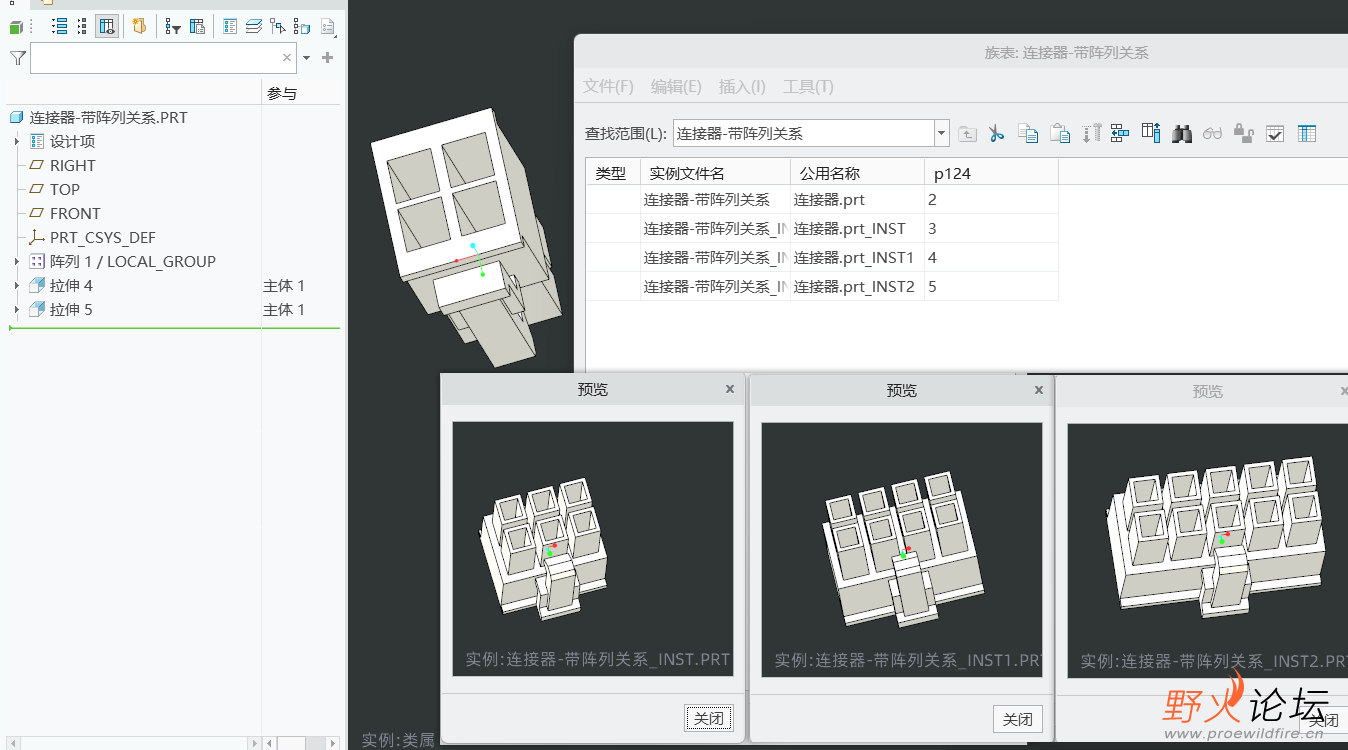
Task: Click the copy cells icon
Action: (x=1028, y=133)
